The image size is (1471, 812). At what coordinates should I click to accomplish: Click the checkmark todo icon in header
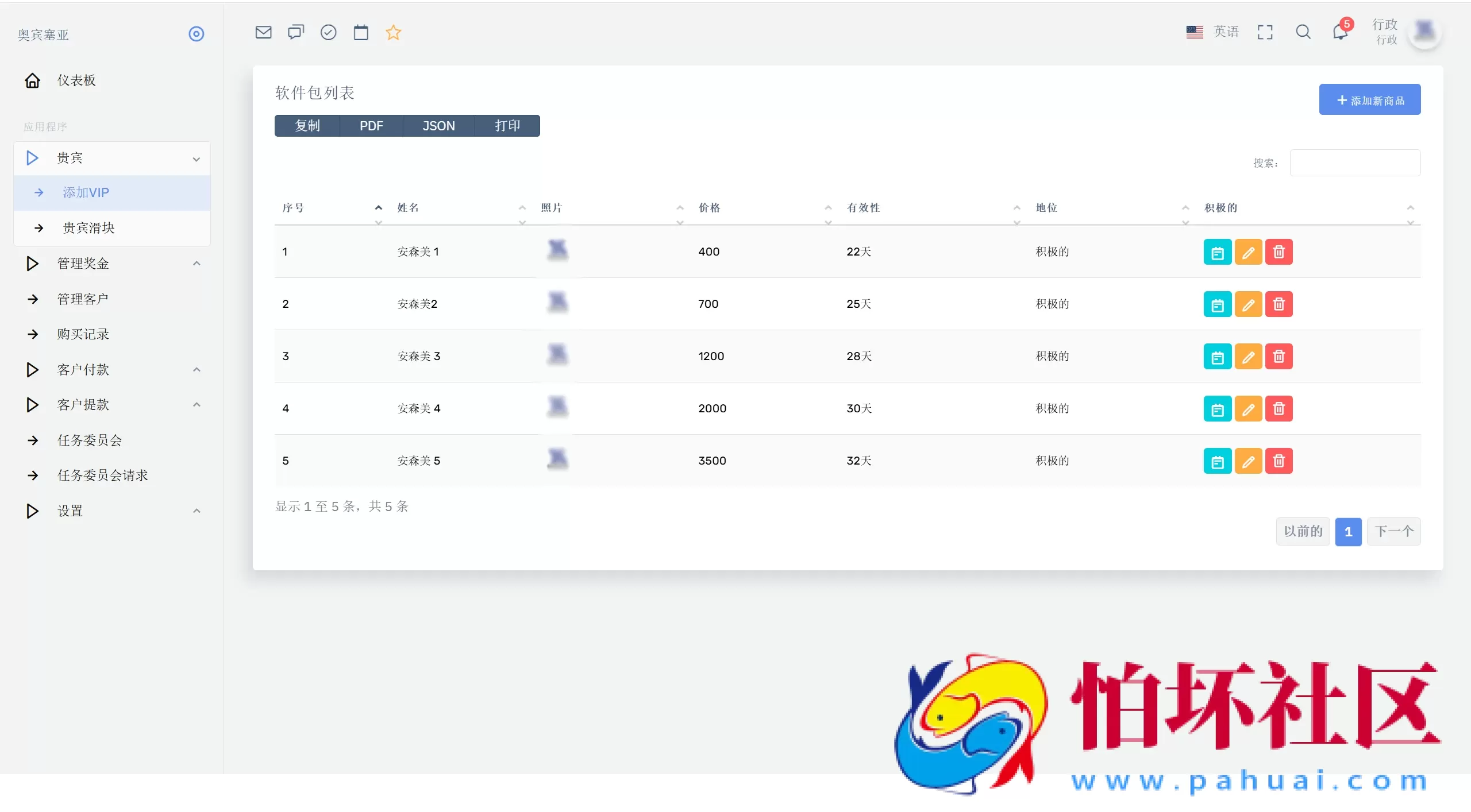(x=328, y=33)
